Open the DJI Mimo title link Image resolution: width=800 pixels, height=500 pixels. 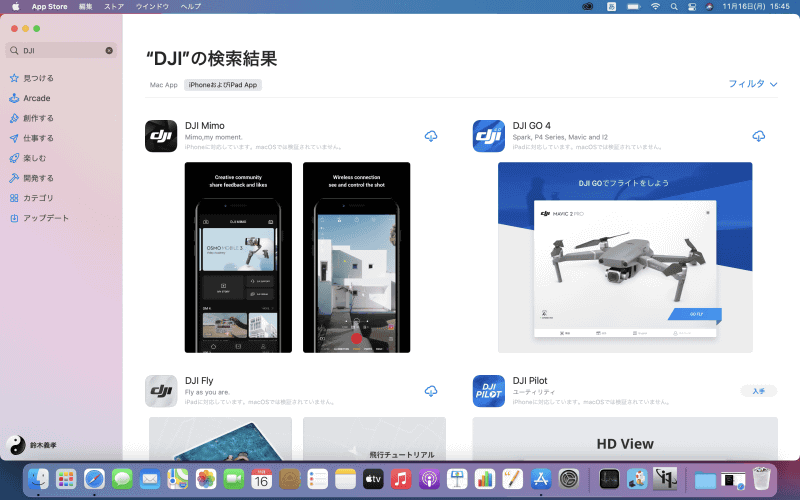[205, 126]
